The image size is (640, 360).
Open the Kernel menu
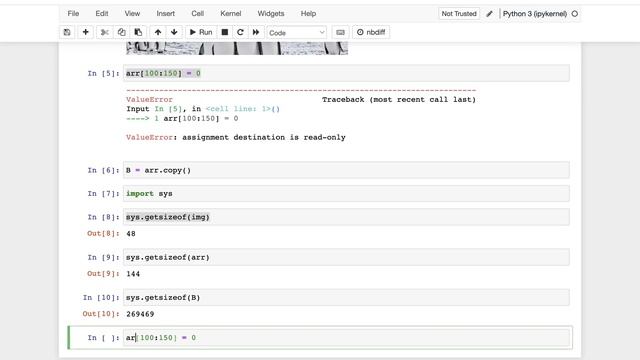click(231, 13)
